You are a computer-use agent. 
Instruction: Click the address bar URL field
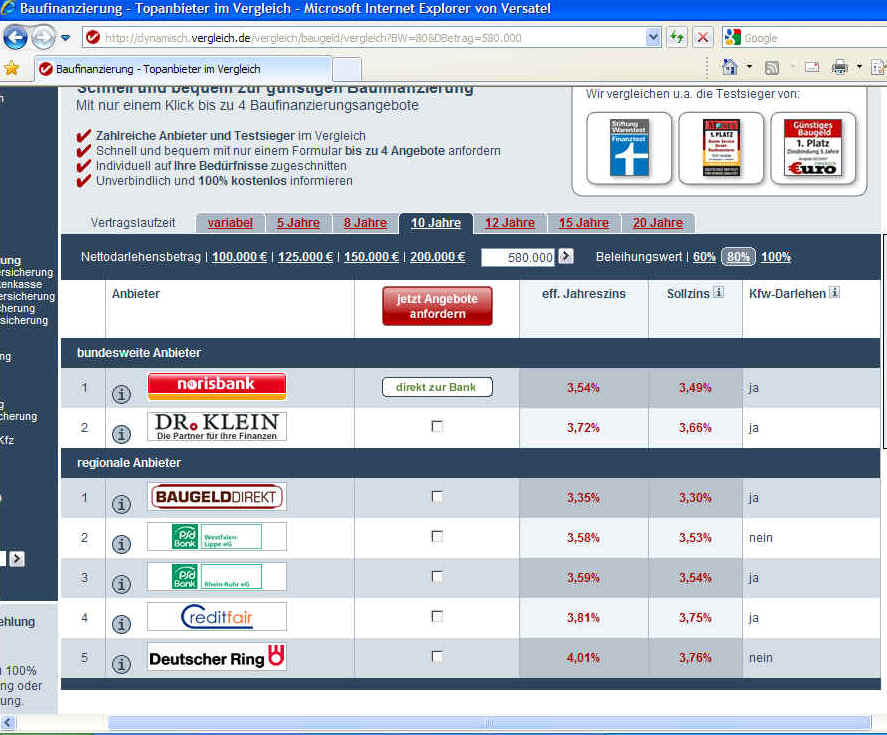click(373, 38)
